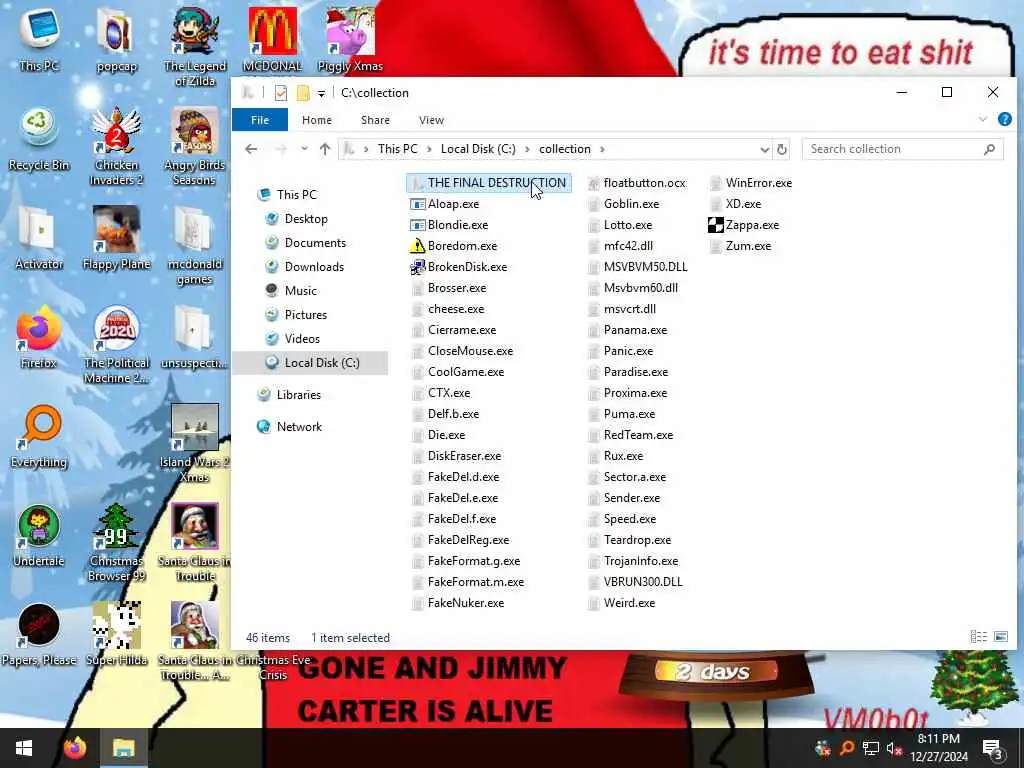Click the taskbar clock showing 8:11 PM
Image resolution: width=1024 pixels, height=768 pixels.
click(938, 748)
